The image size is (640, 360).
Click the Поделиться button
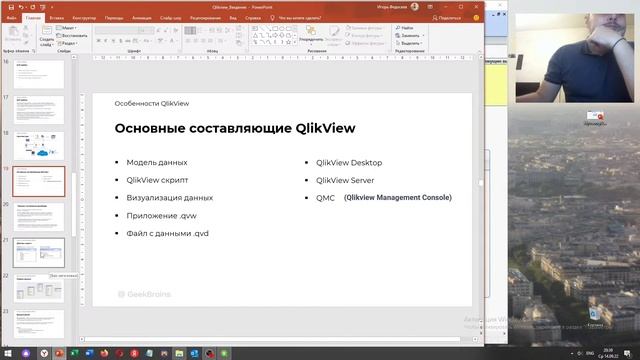(x=447, y=18)
